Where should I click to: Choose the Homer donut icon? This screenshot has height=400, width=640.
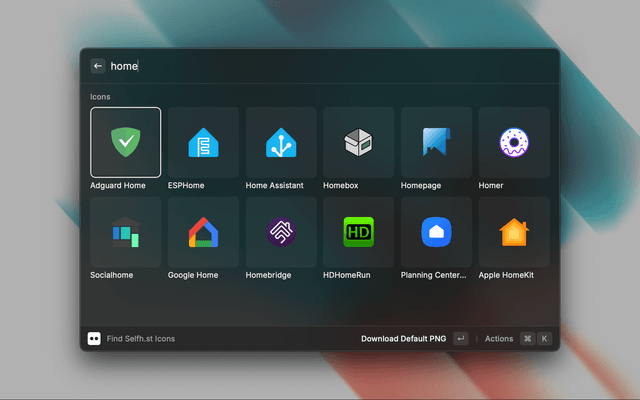[514, 142]
